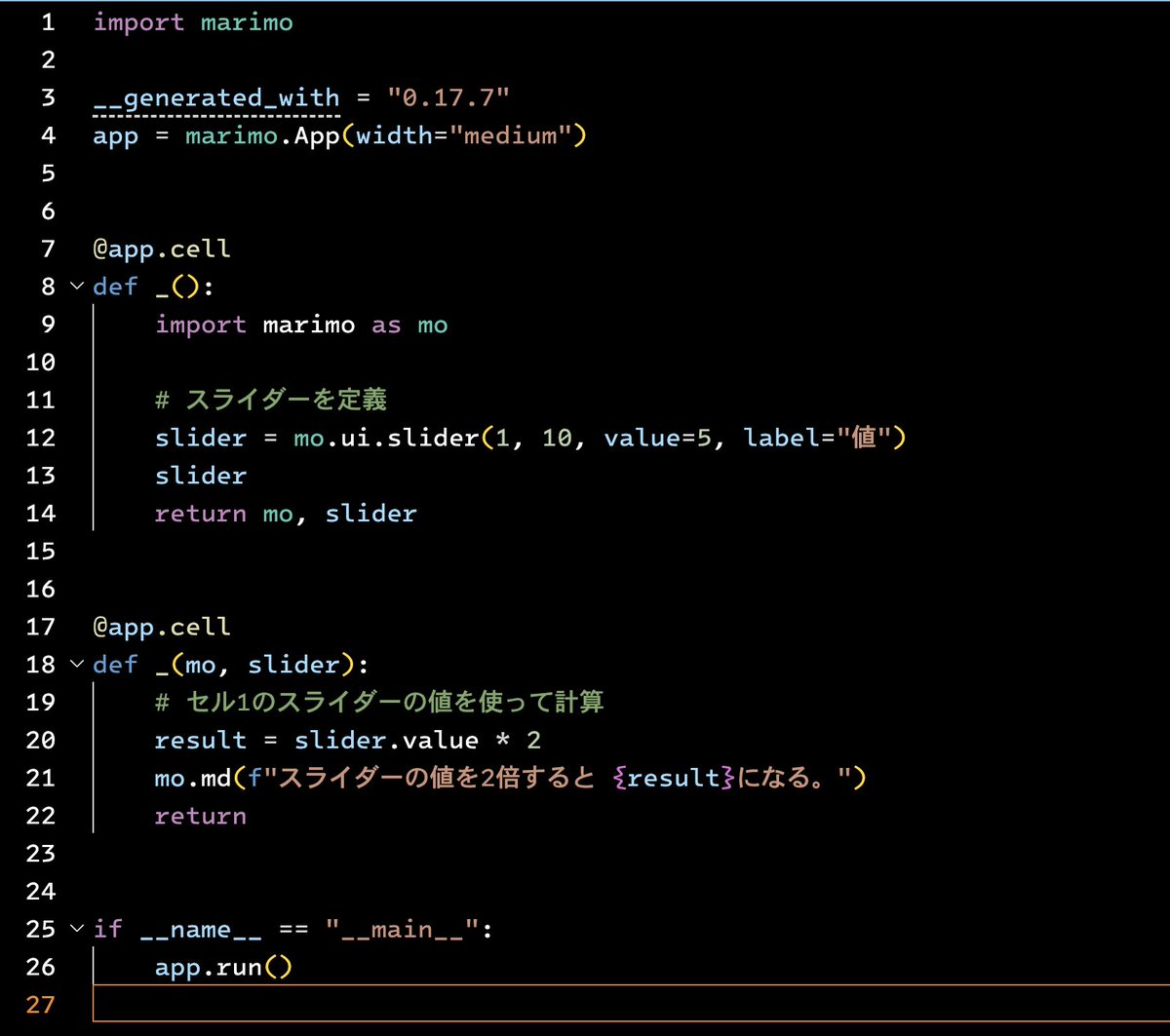
Task: Click app.run() on line 26
Action: coord(224,967)
